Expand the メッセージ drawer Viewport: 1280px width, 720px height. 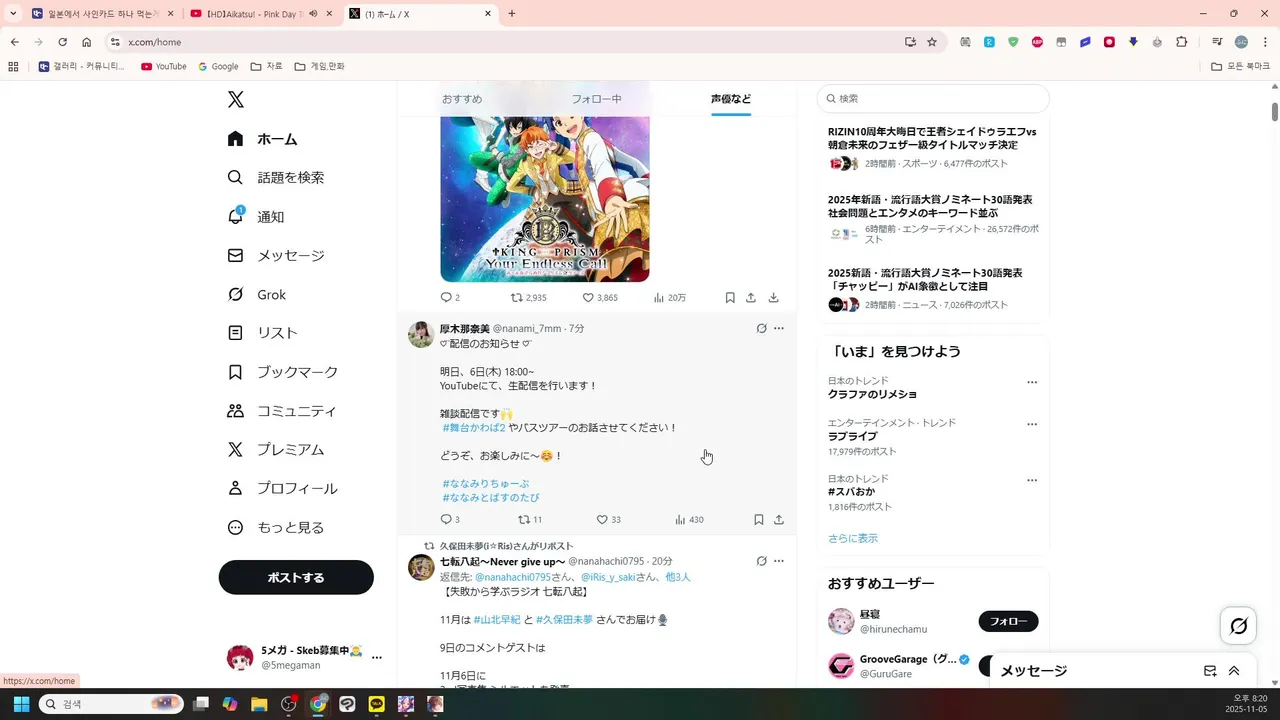click(x=1234, y=671)
